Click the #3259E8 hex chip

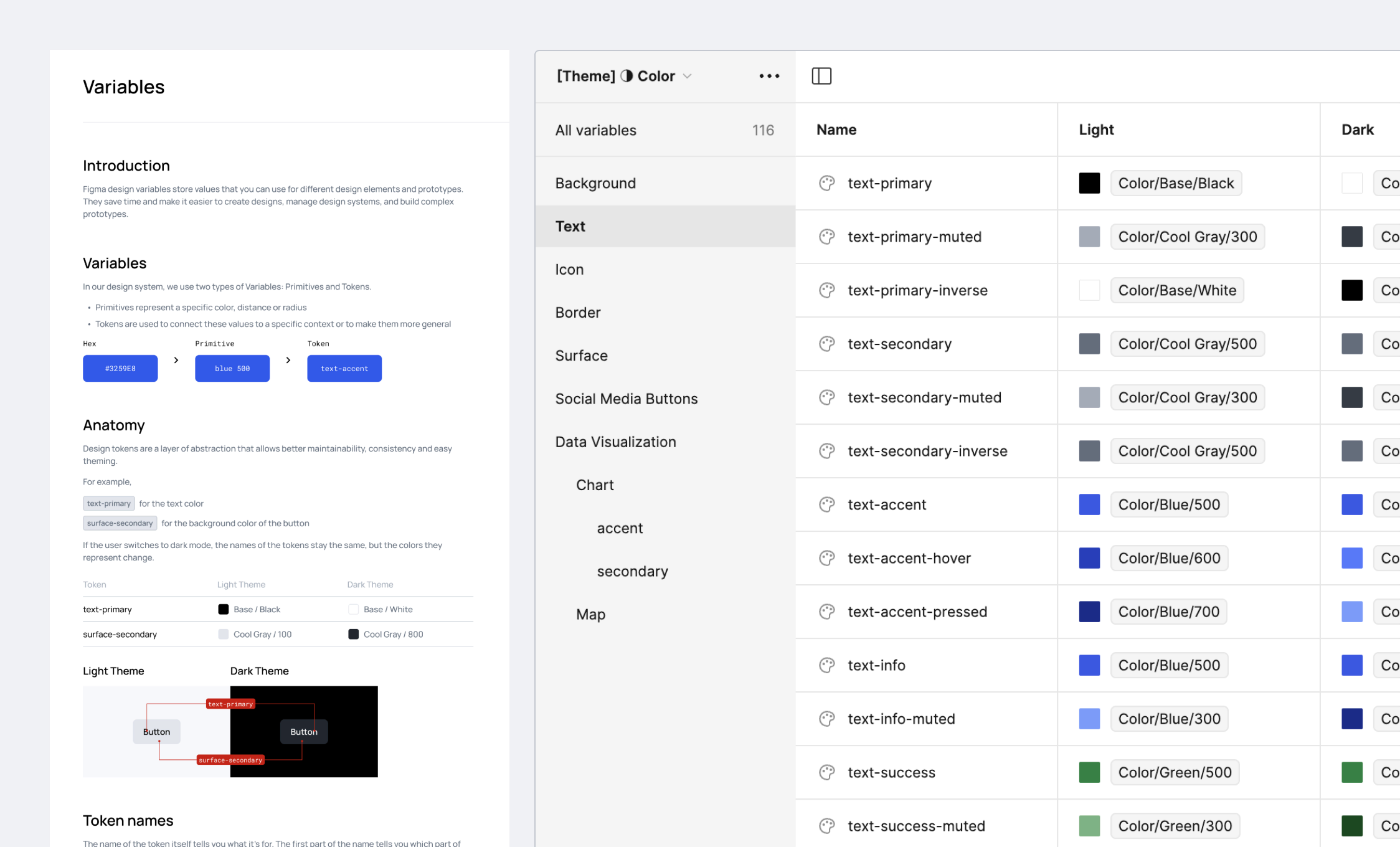click(120, 368)
